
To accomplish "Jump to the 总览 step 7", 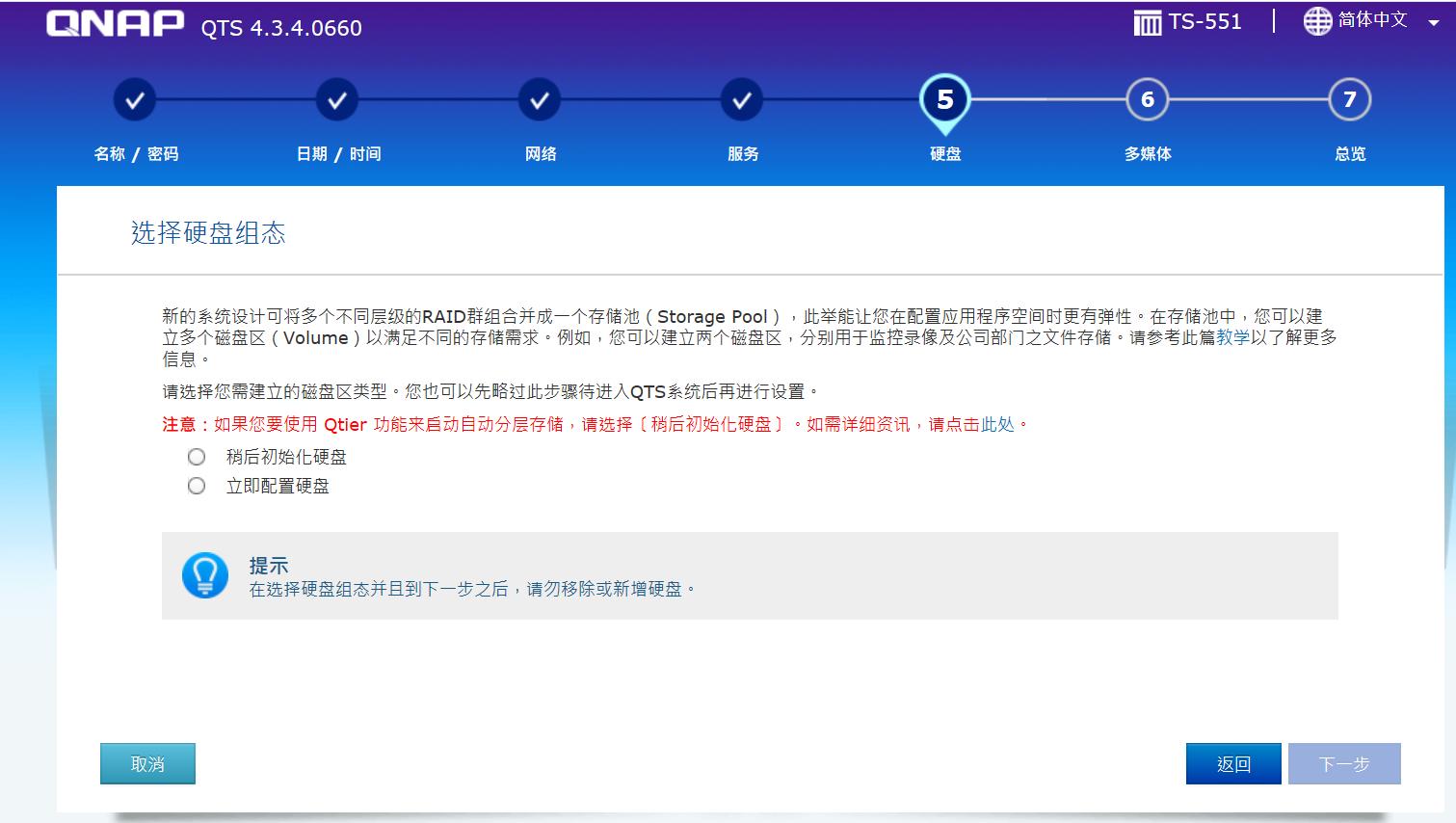I will coord(1348,98).
